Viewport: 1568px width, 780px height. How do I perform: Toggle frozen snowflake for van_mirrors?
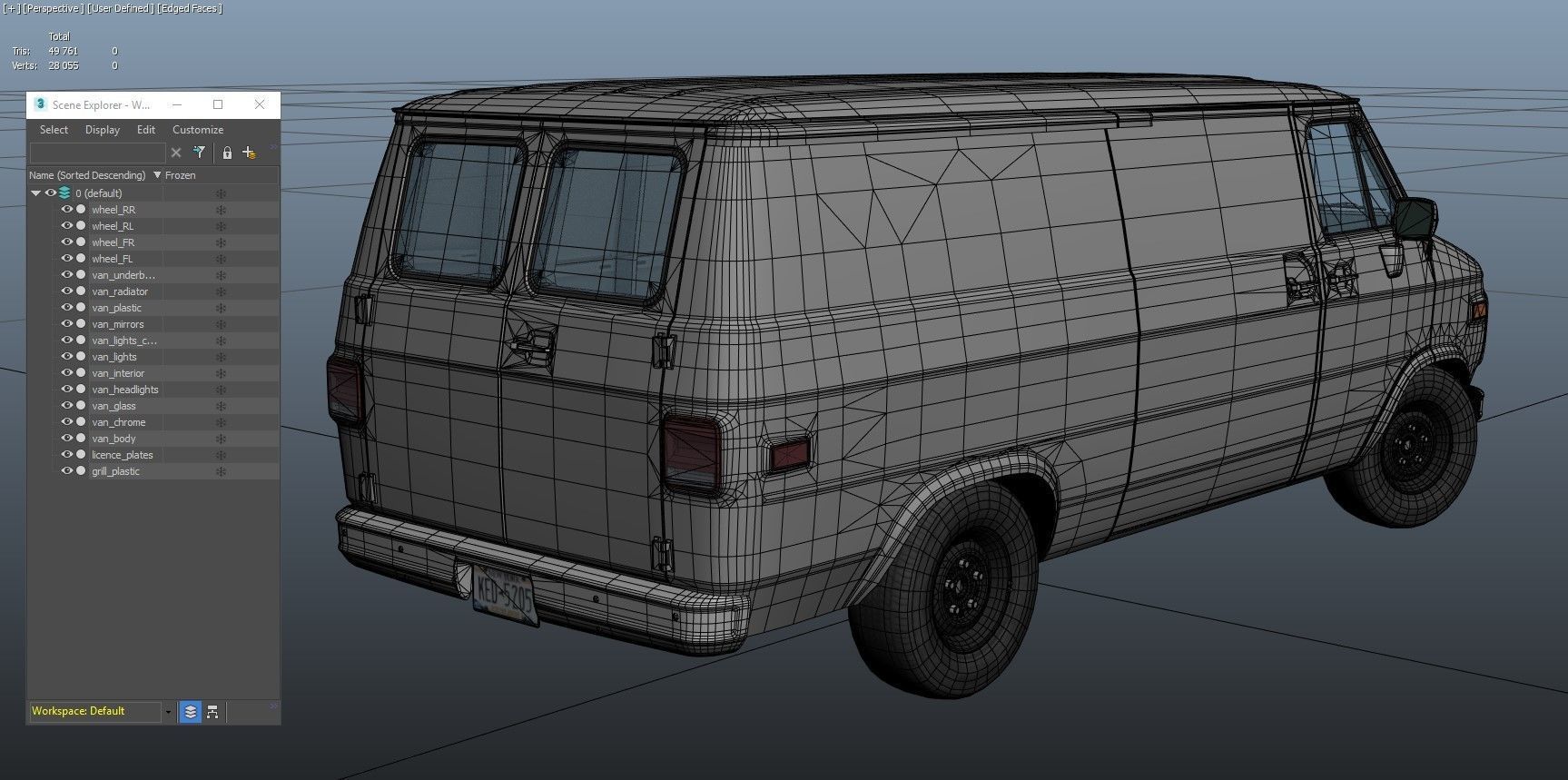[x=220, y=324]
